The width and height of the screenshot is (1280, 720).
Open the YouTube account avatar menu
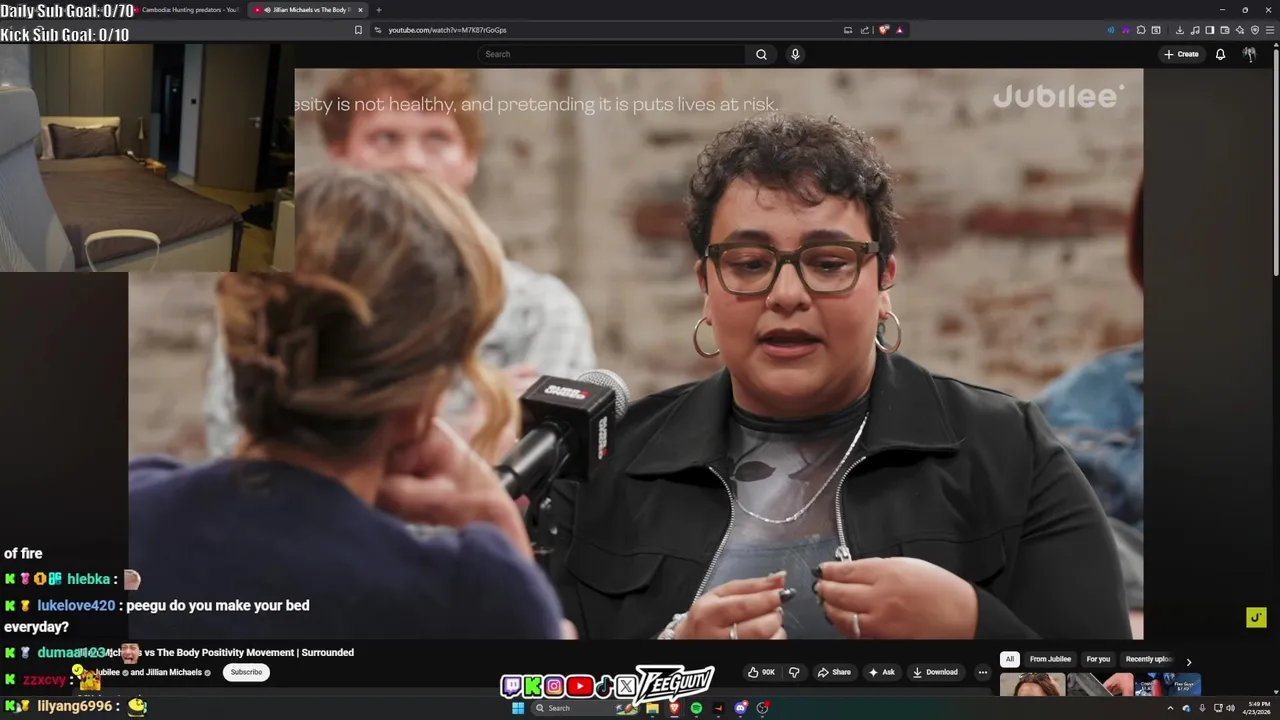(x=1249, y=54)
